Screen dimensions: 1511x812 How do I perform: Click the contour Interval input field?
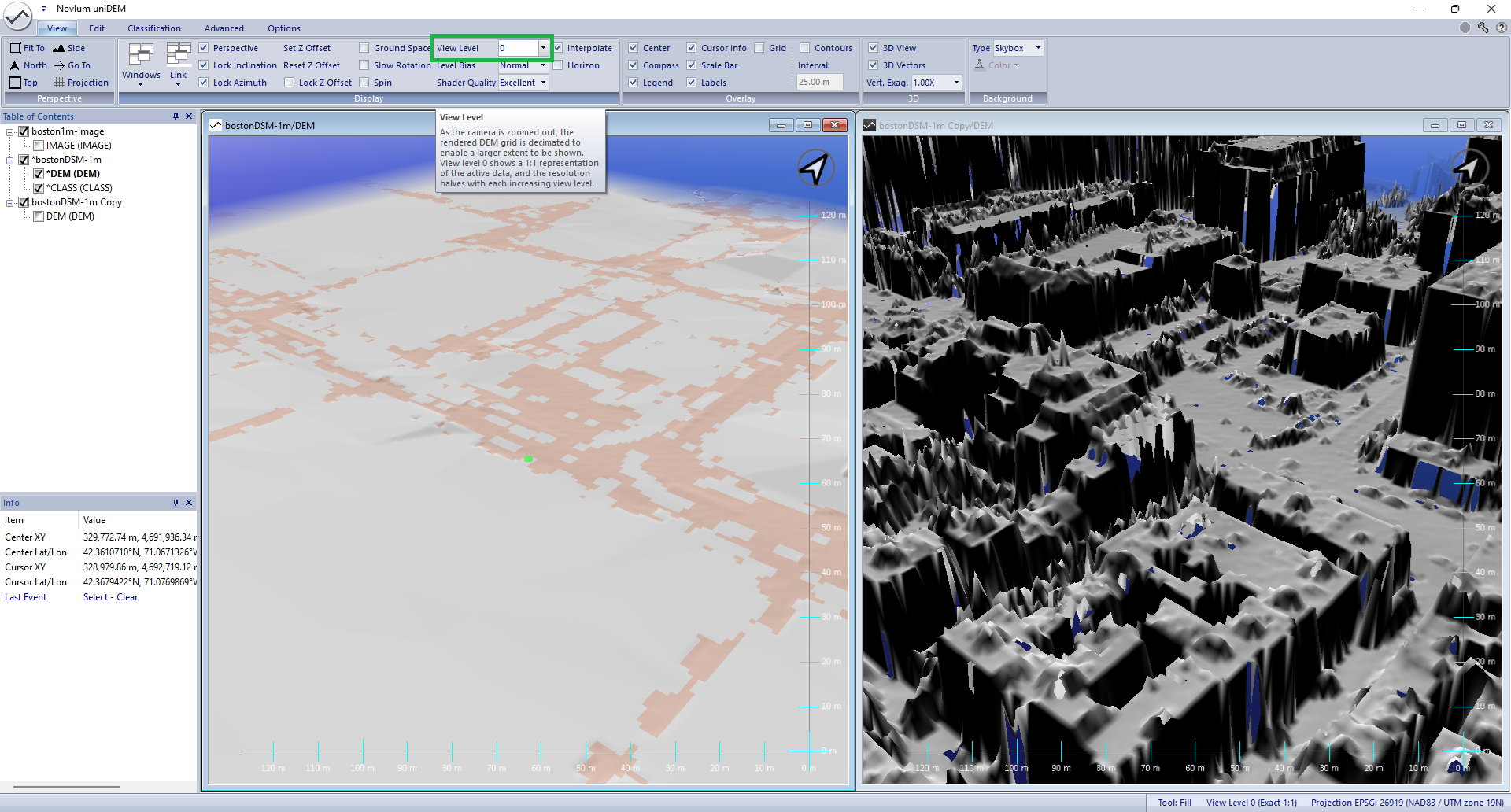[x=819, y=82]
